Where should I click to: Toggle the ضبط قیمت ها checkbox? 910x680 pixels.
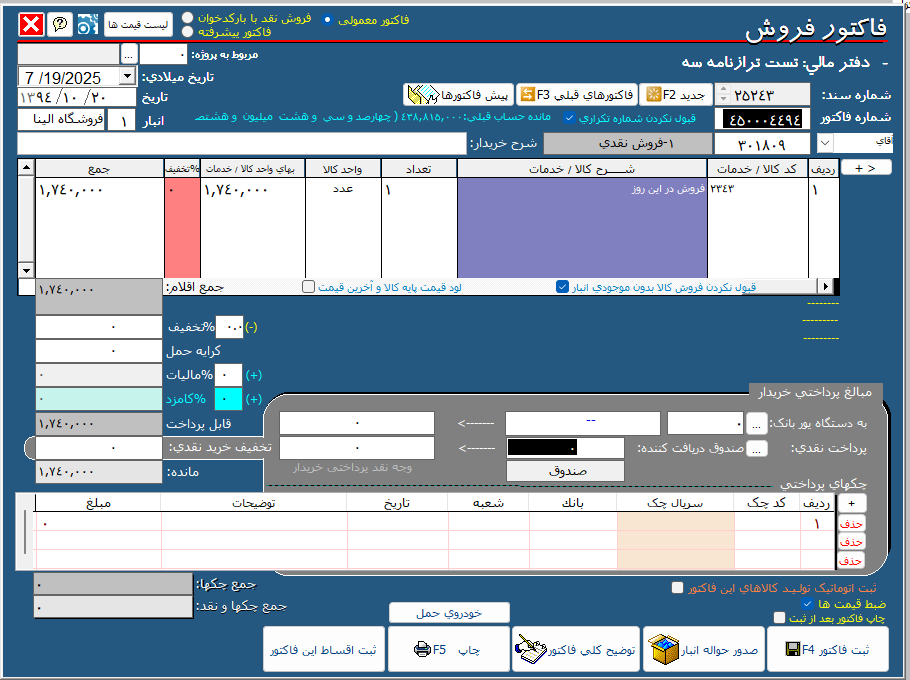coord(807,604)
